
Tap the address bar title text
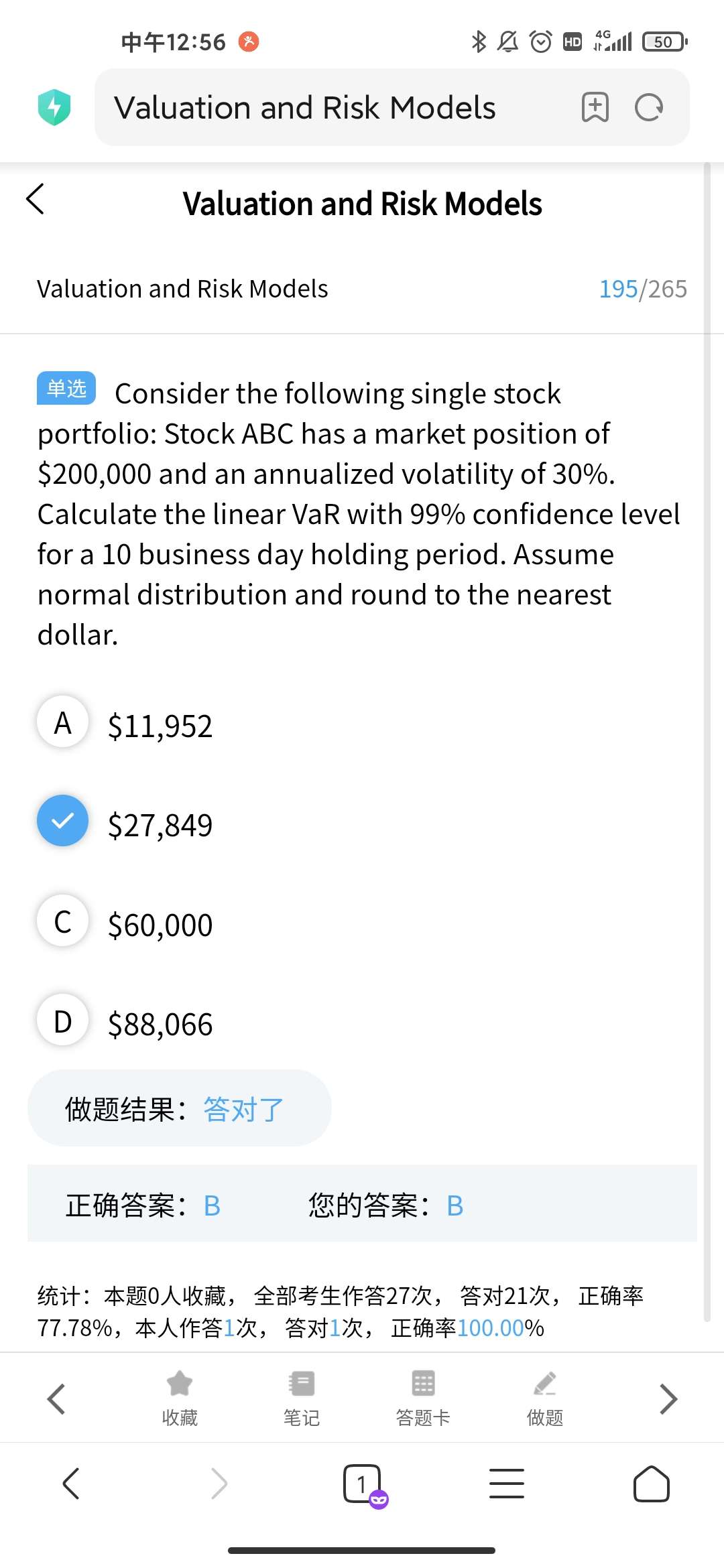tap(305, 108)
